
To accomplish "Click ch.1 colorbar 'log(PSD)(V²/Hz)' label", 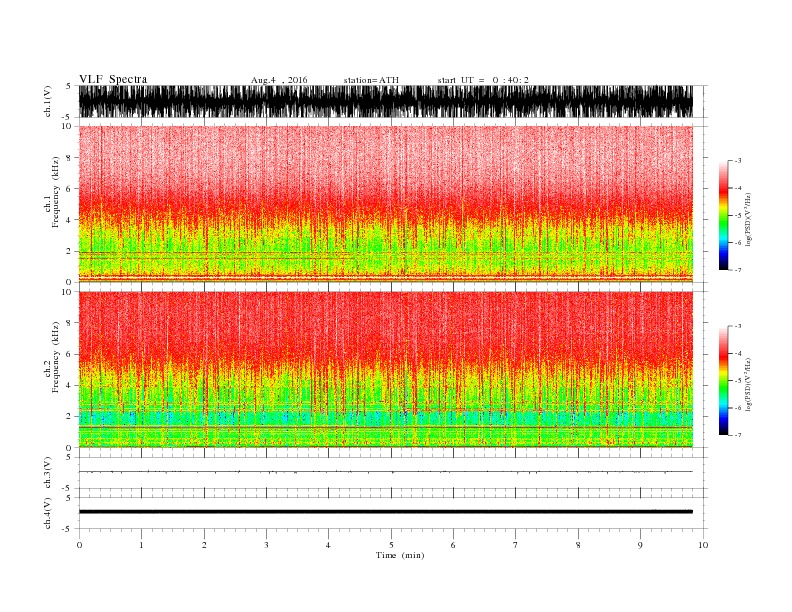I will [x=748, y=220].
